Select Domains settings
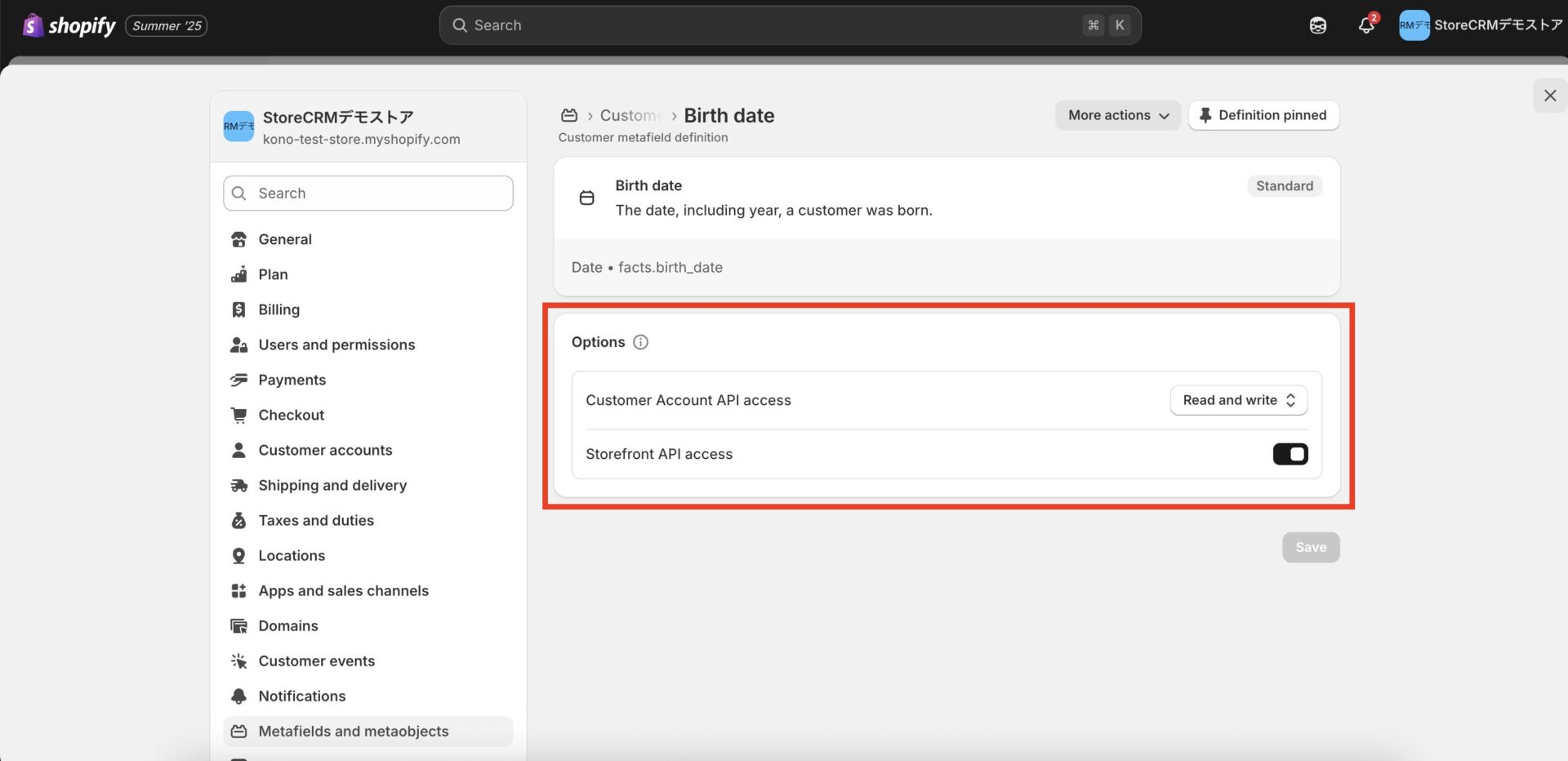 pos(367,625)
